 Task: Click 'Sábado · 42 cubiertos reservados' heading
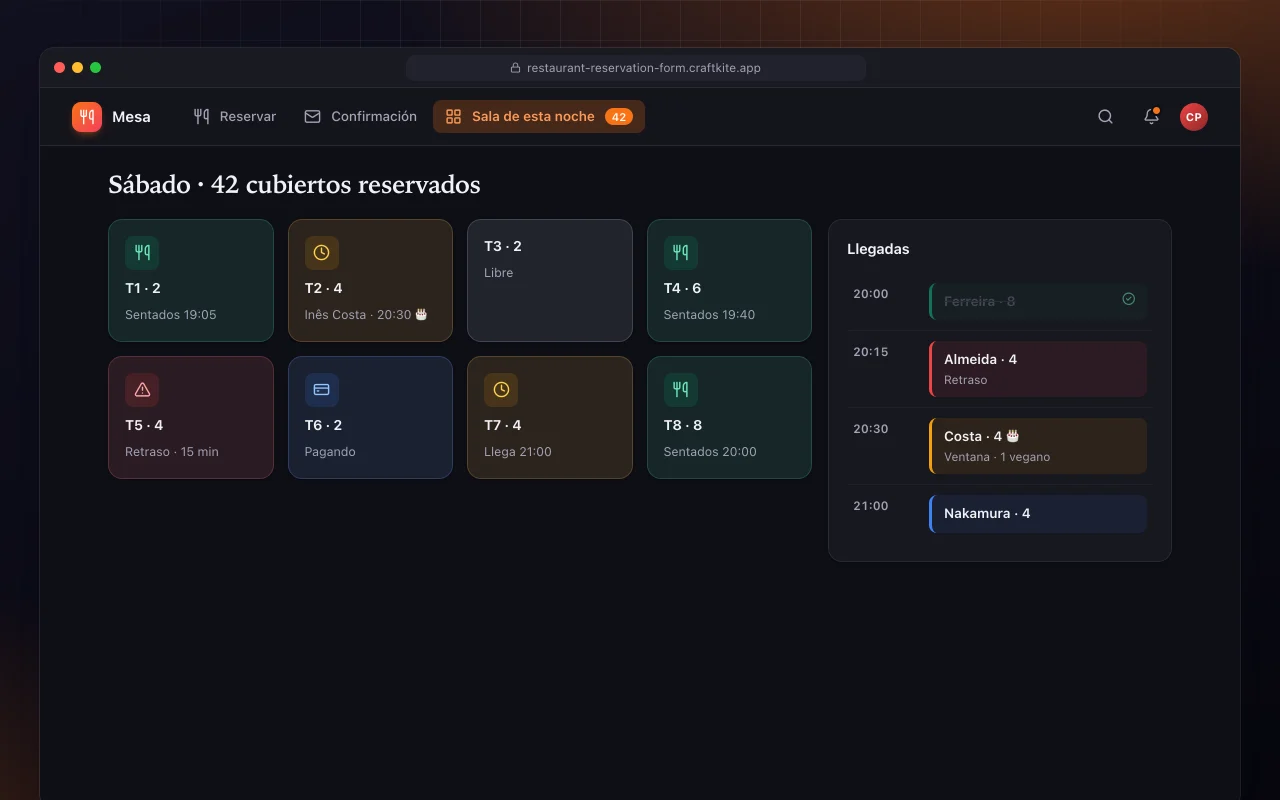(x=294, y=185)
